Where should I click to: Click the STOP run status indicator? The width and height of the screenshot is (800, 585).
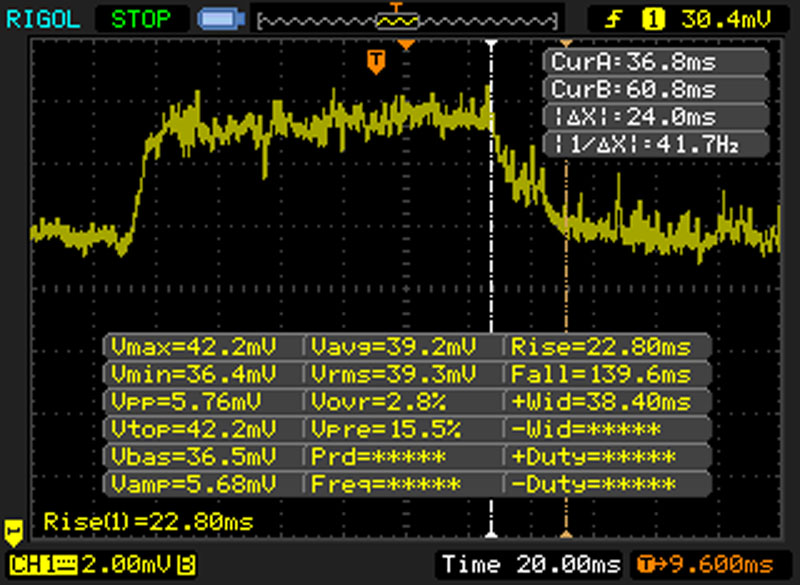click(x=140, y=18)
